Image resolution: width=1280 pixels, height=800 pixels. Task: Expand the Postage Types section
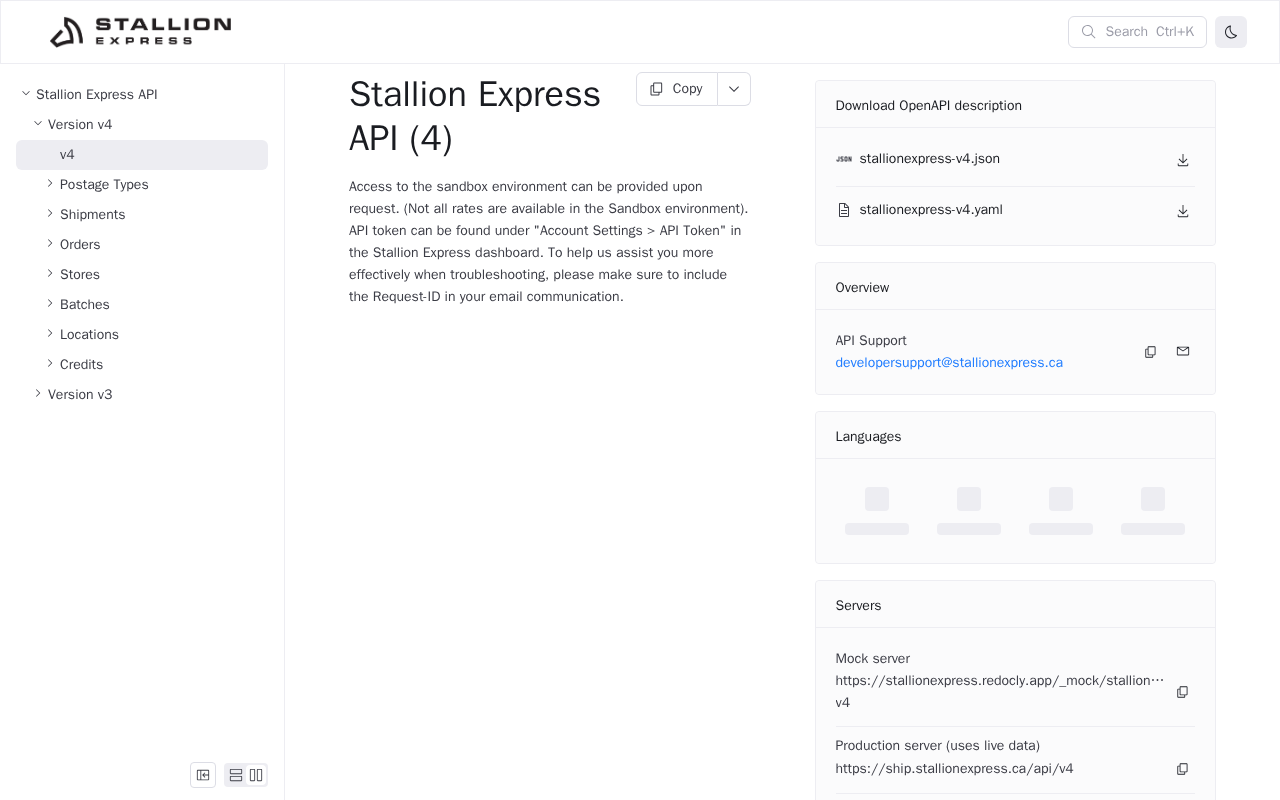(x=104, y=185)
